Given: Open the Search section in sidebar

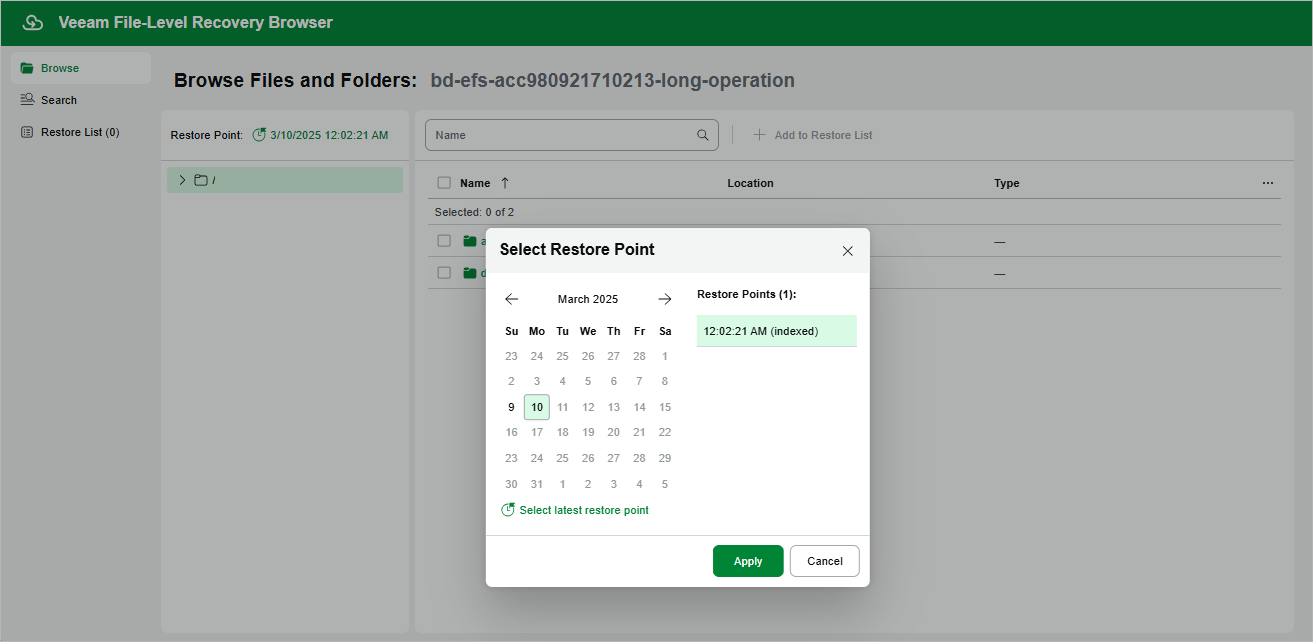Looking at the screenshot, I should 59,100.
